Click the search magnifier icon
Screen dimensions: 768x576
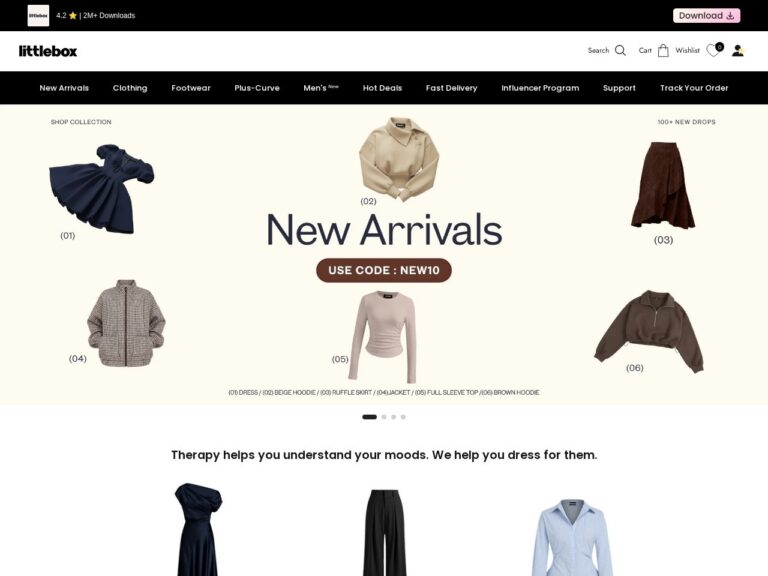tap(620, 50)
